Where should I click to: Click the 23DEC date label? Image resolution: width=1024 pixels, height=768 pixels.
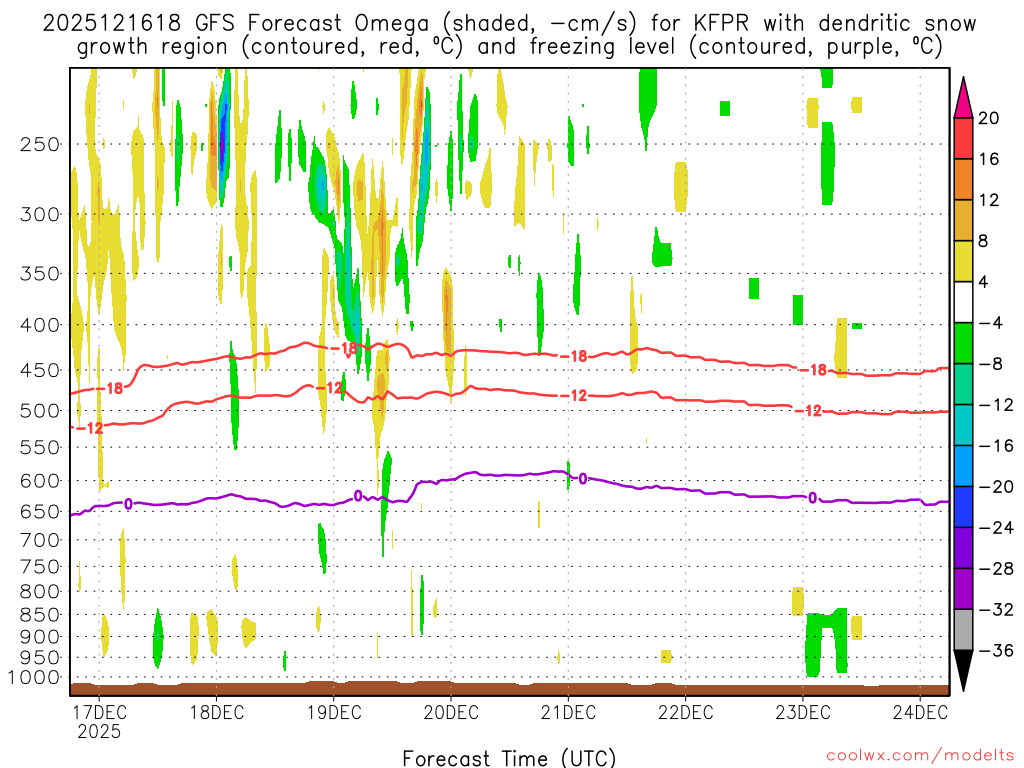coord(803,712)
